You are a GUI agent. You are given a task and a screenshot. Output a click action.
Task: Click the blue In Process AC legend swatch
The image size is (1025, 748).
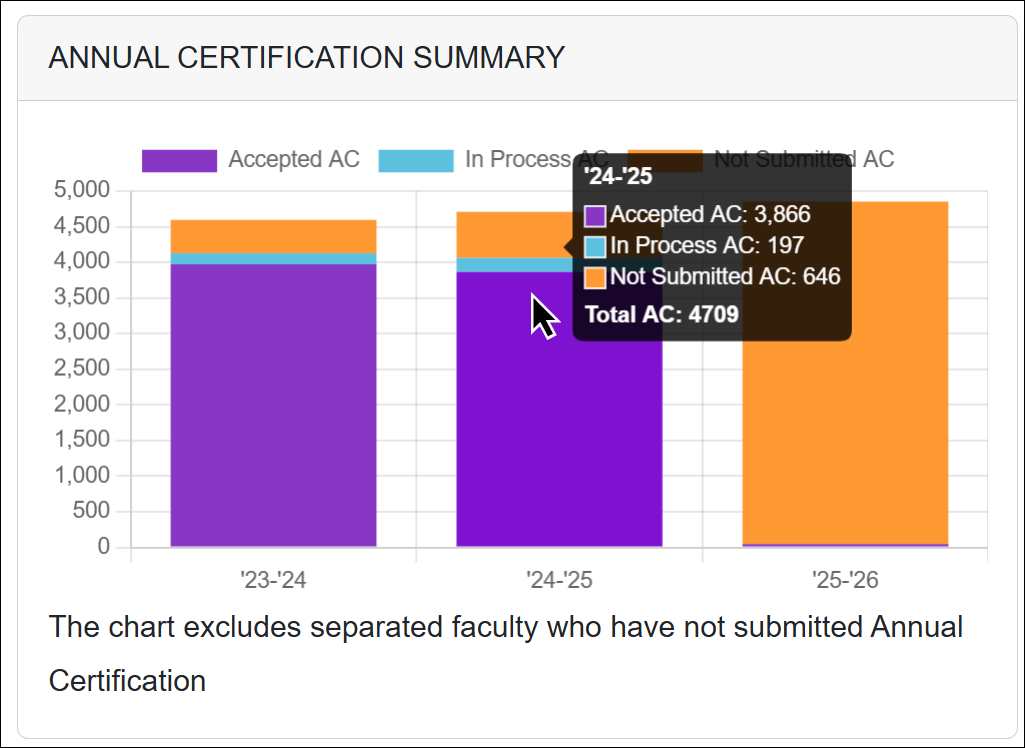[415, 160]
